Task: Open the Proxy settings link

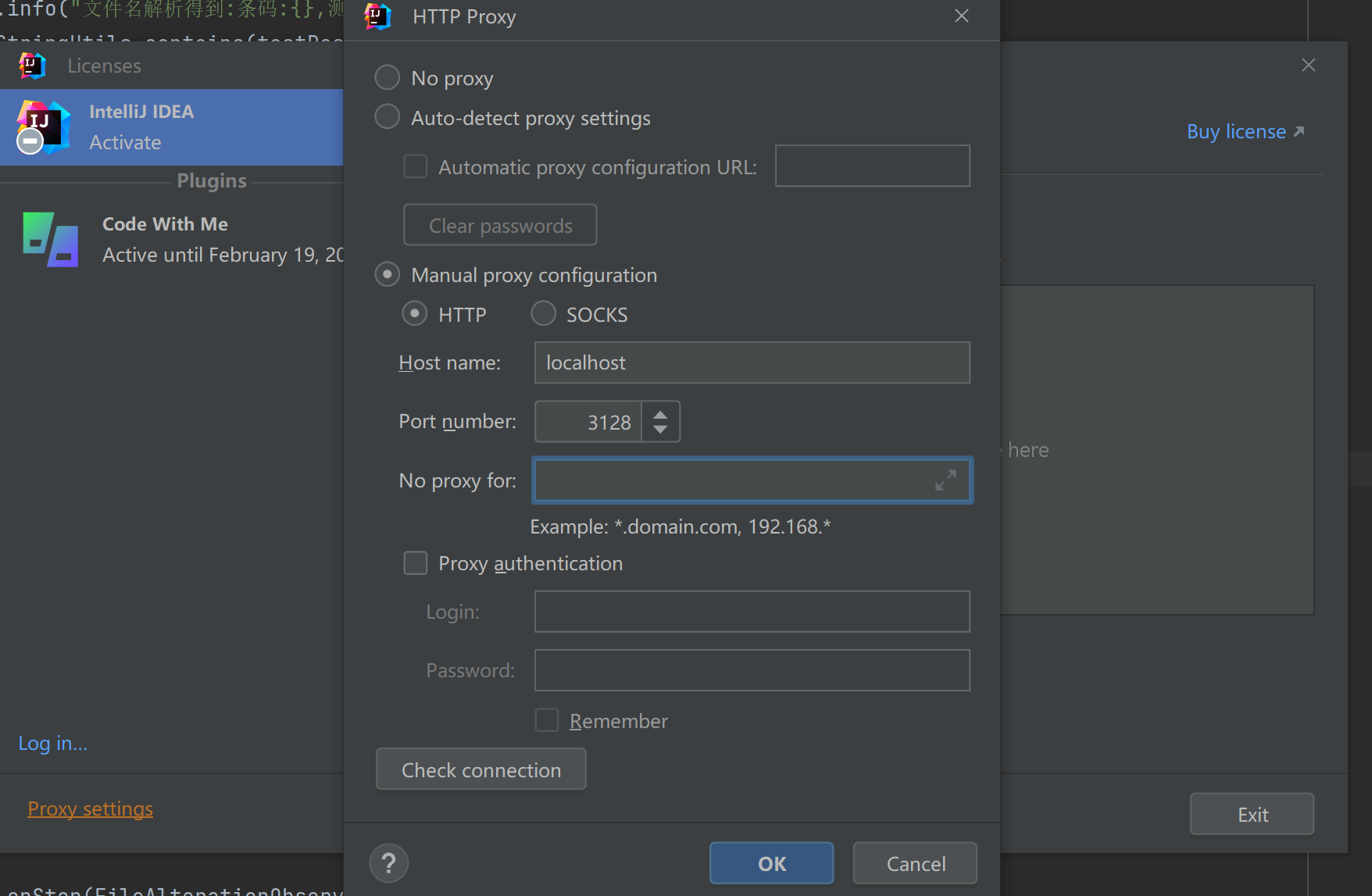Action: point(91,809)
